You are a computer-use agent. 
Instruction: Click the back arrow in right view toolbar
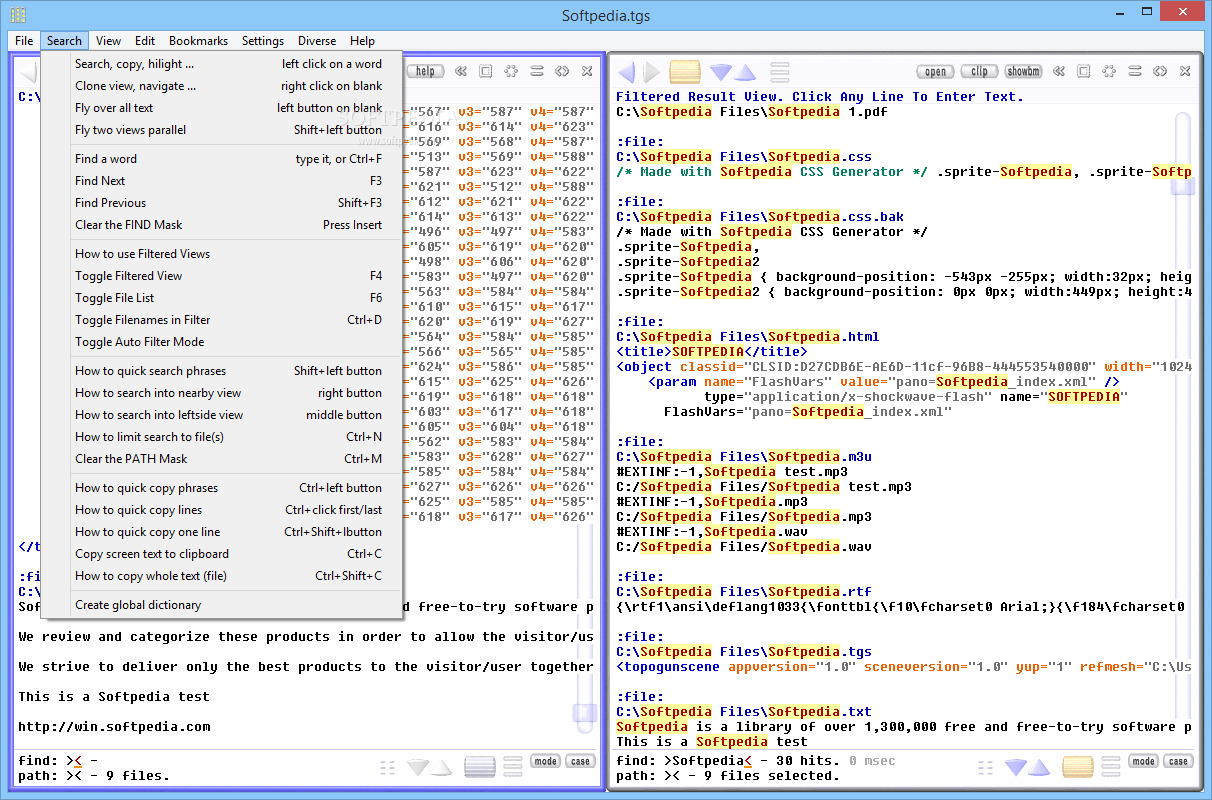[626, 72]
